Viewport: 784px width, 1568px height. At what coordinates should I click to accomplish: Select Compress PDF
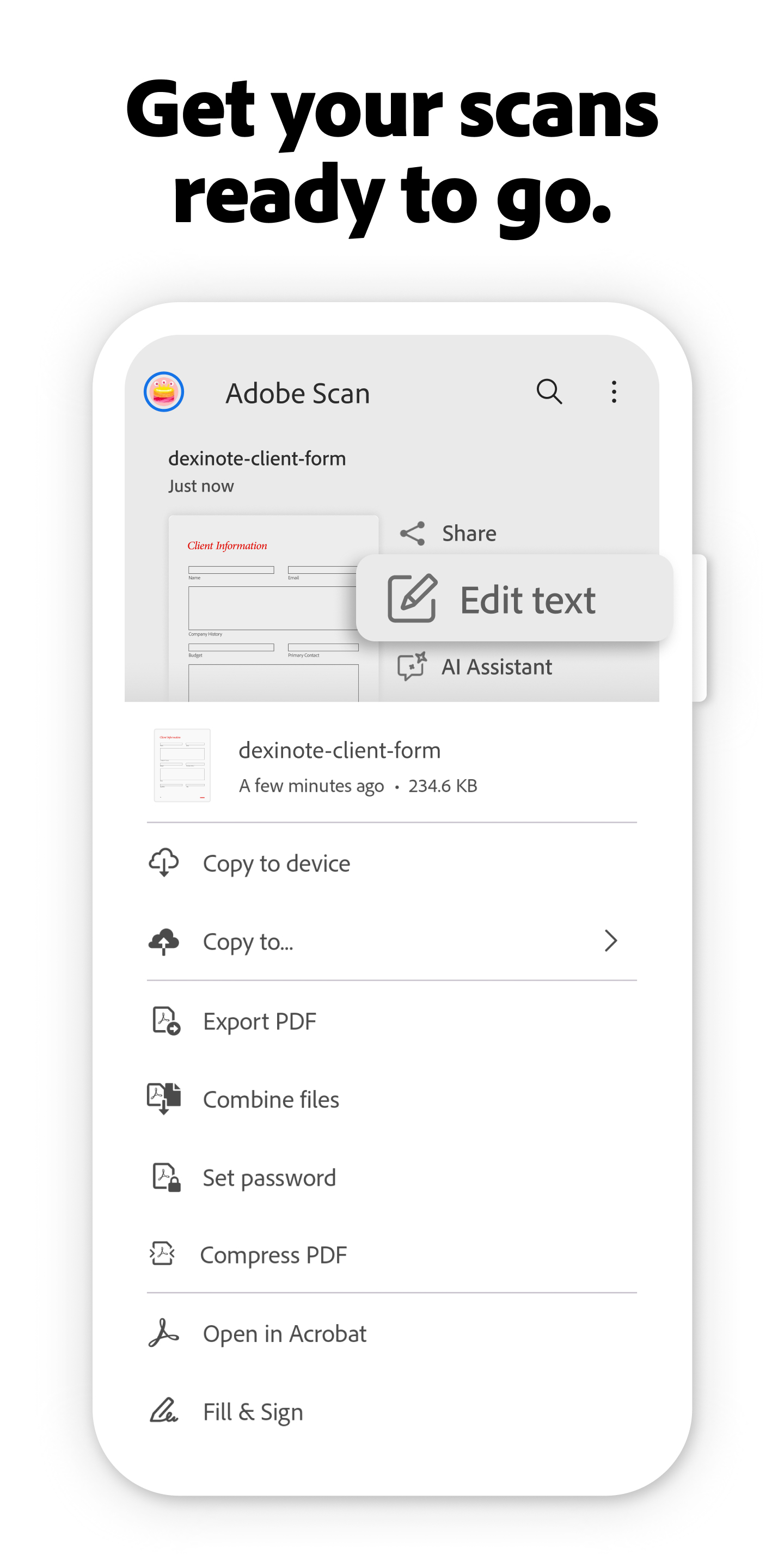click(x=391, y=1254)
